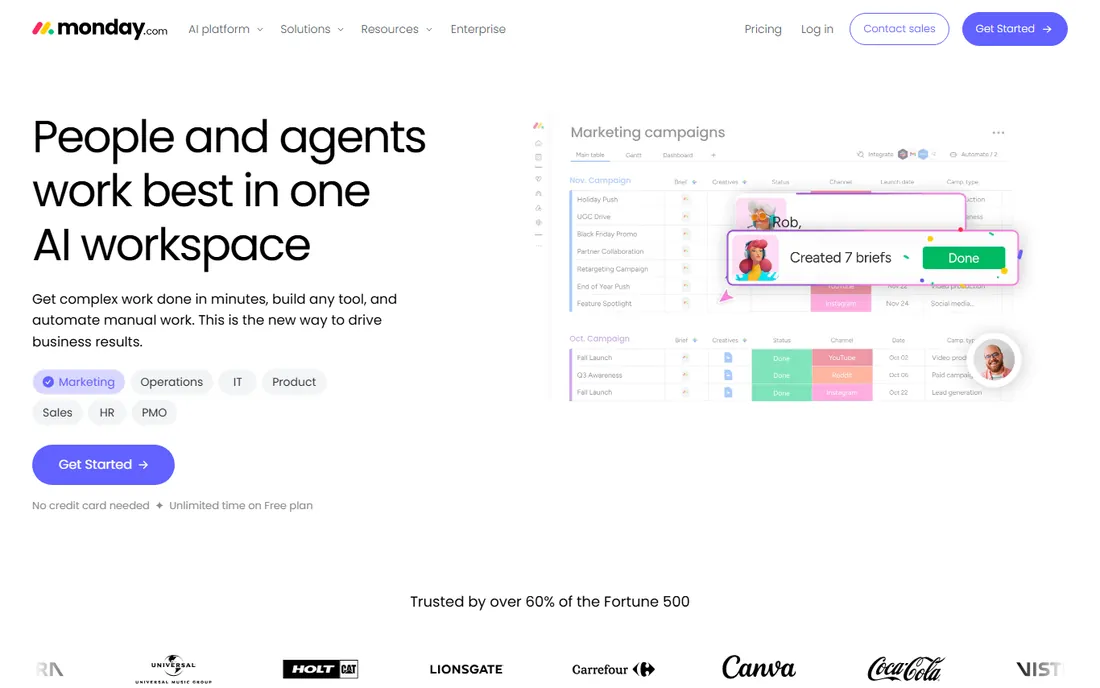
Task: Click the Automate icon in board toolbar
Action: tap(953, 154)
